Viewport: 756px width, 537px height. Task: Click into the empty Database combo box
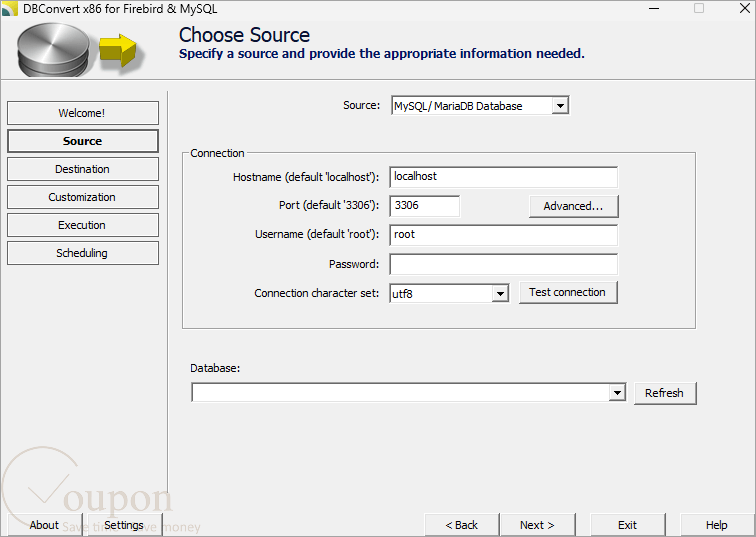408,393
